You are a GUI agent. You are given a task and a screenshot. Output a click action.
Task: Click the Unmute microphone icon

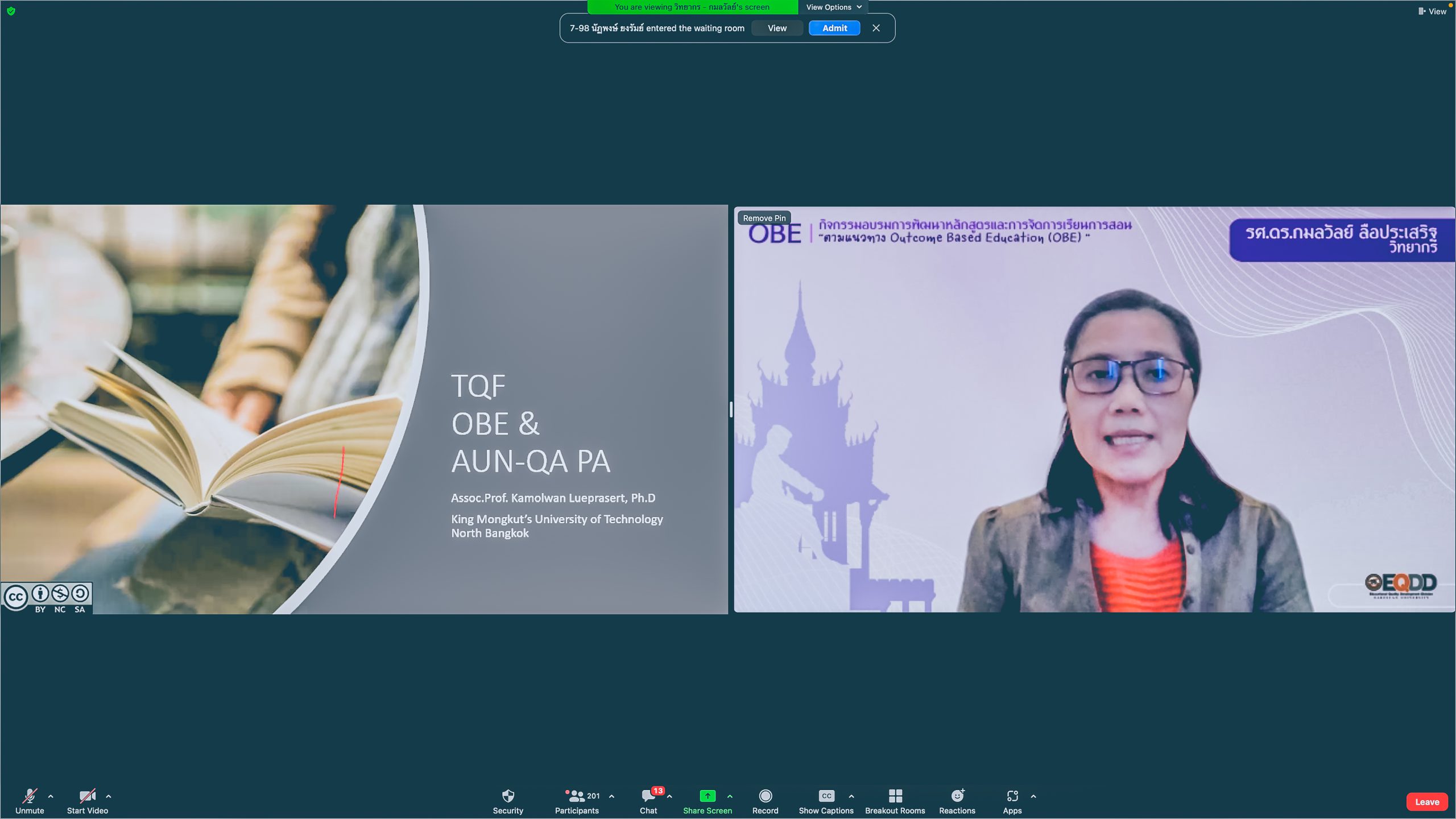pos(30,796)
